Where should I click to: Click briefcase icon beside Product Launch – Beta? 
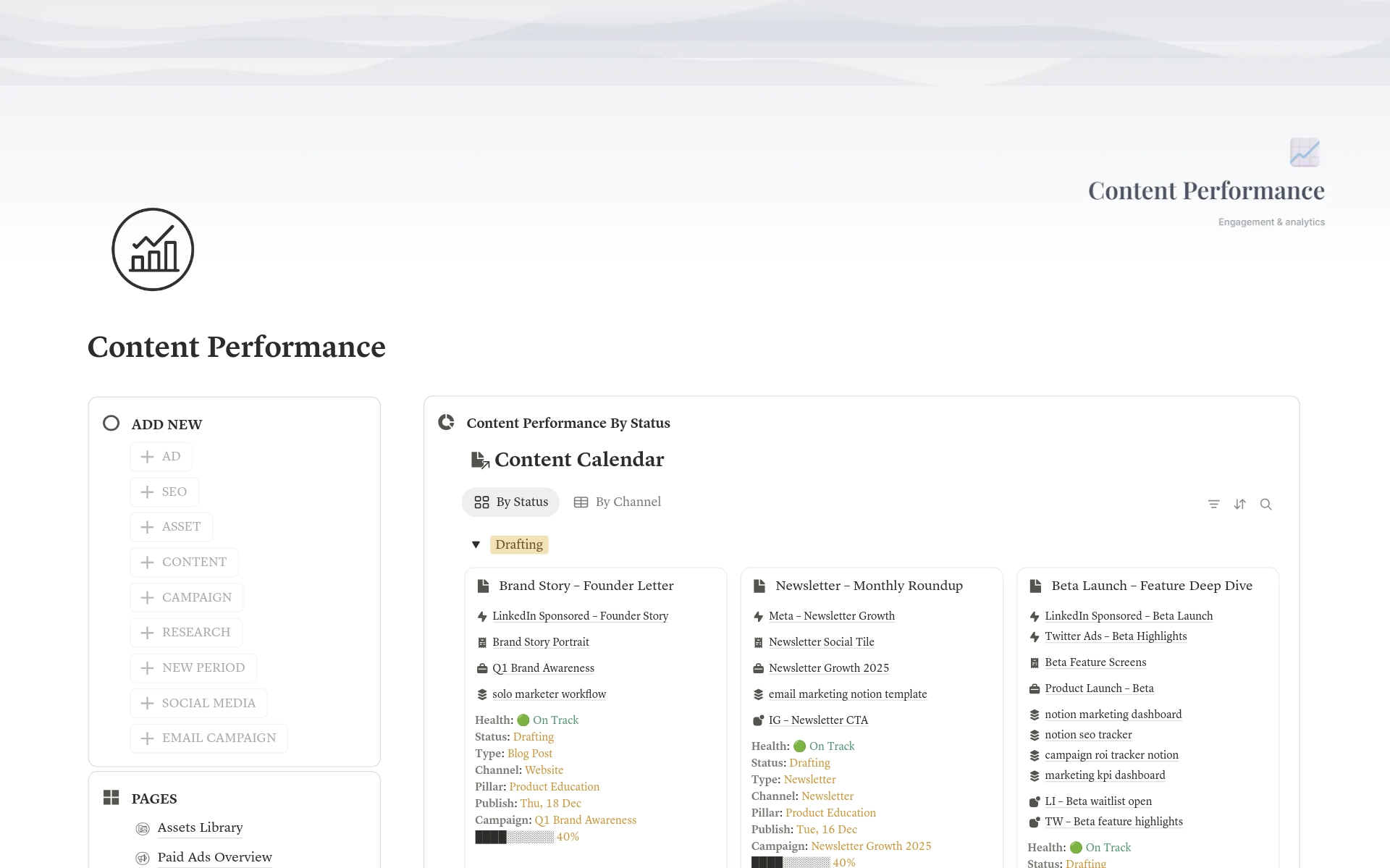(1035, 689)
